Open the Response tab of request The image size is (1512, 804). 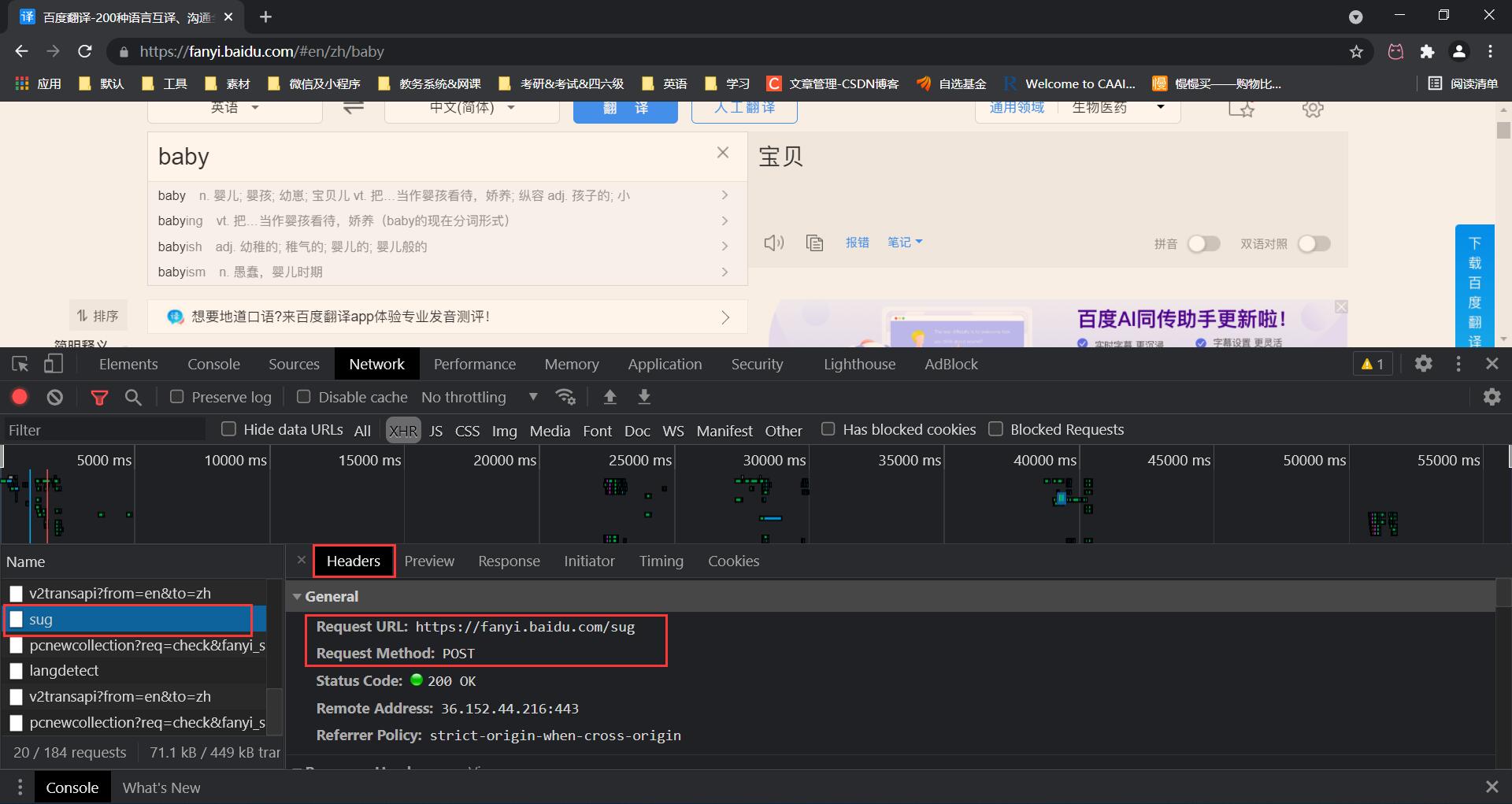[509, 561]
